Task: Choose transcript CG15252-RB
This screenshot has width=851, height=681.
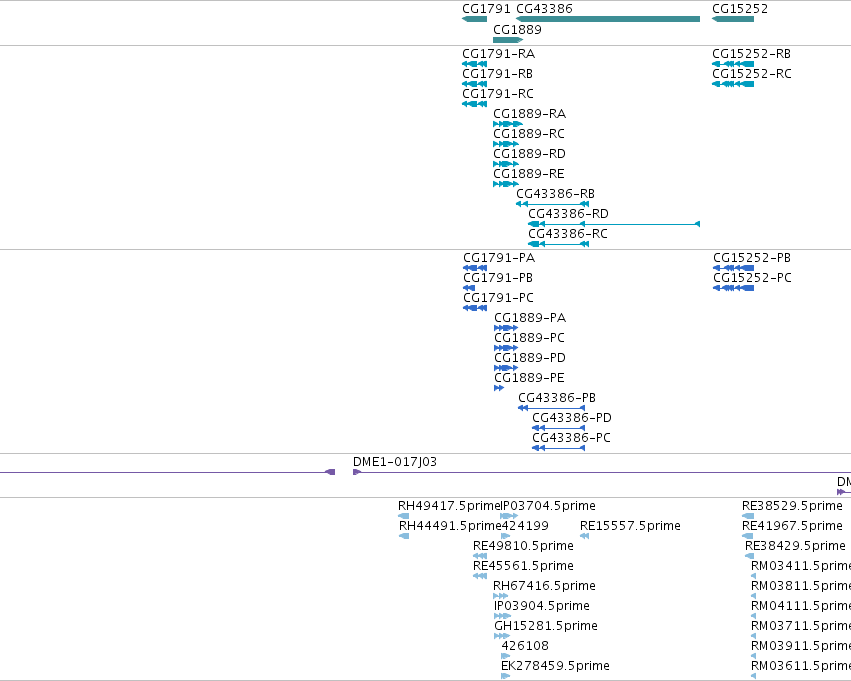Action: tap(751, 54)
